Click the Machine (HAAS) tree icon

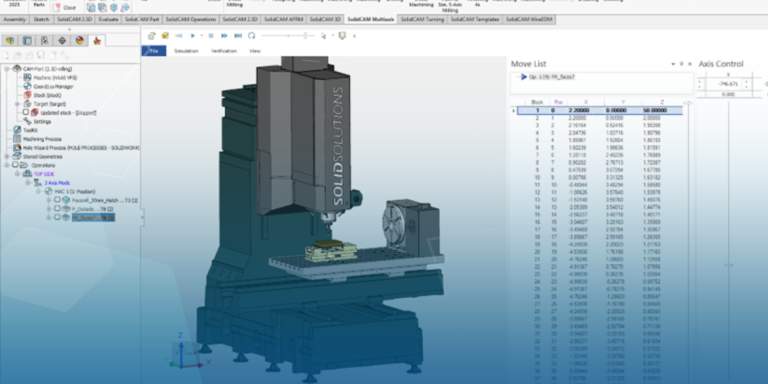[27, 77]
